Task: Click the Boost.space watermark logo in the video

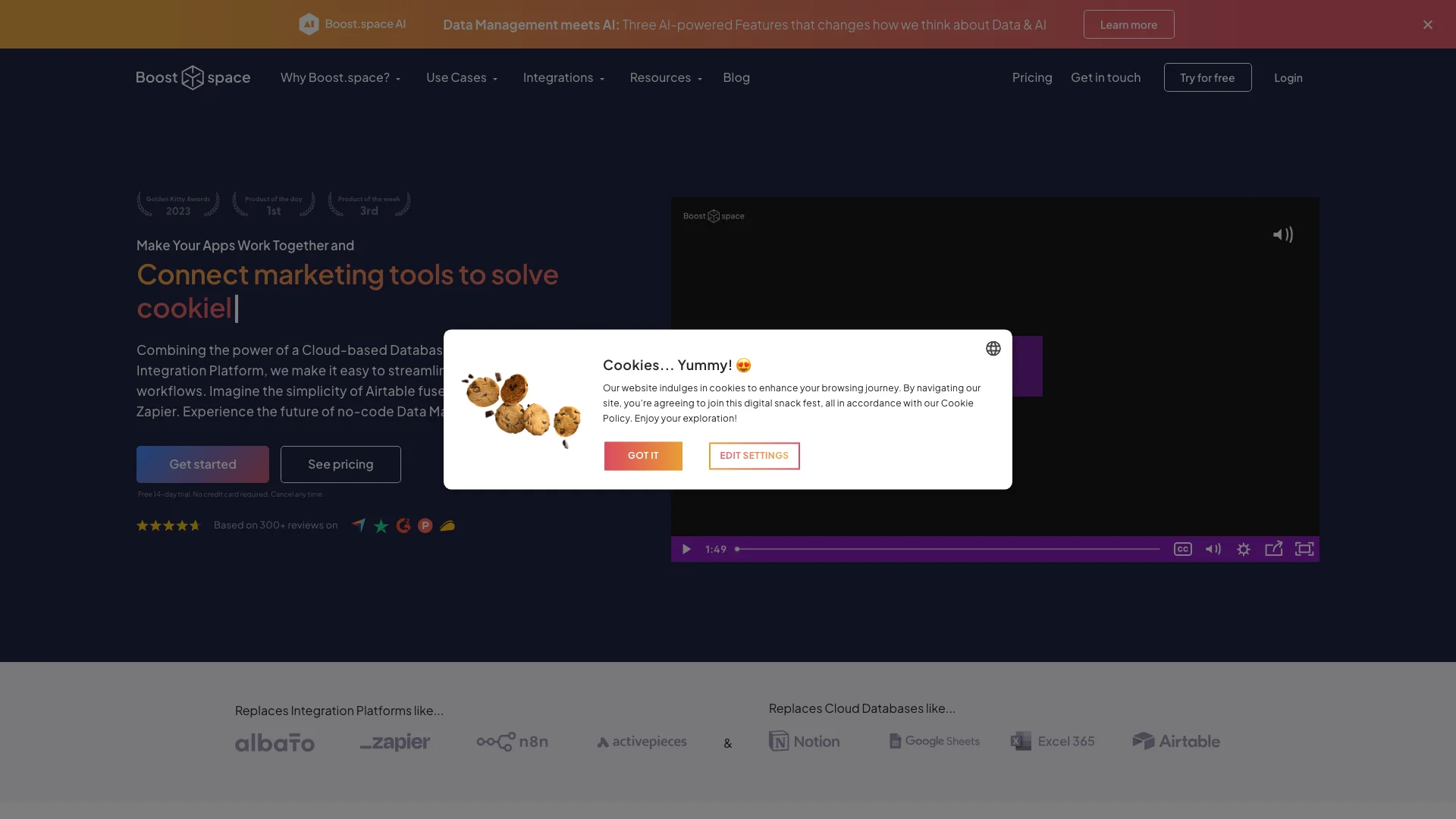Action: pyautogui.click(x=714, y=216)
